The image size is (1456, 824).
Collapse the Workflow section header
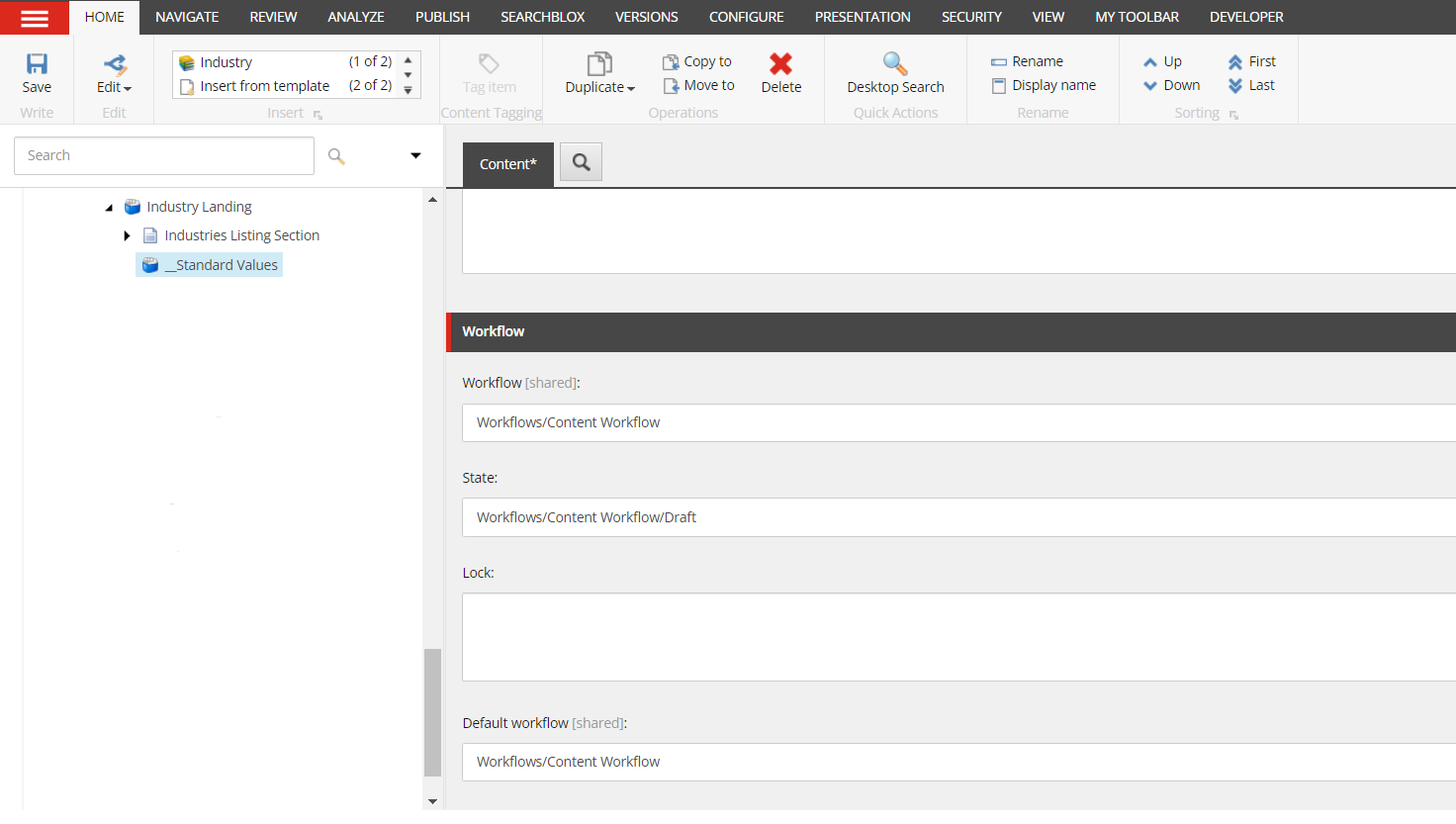(952, 332)
